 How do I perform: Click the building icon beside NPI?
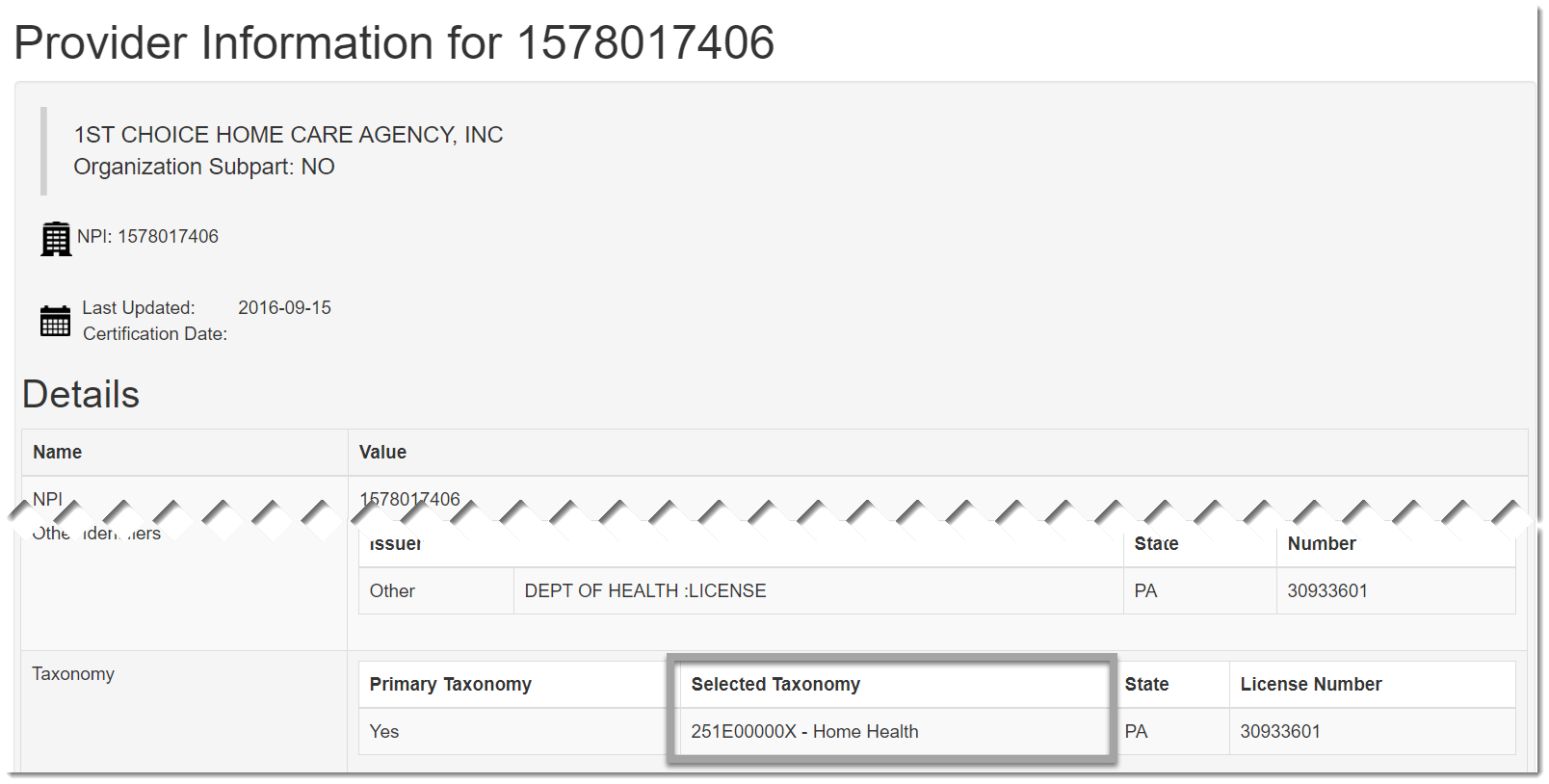56,239
